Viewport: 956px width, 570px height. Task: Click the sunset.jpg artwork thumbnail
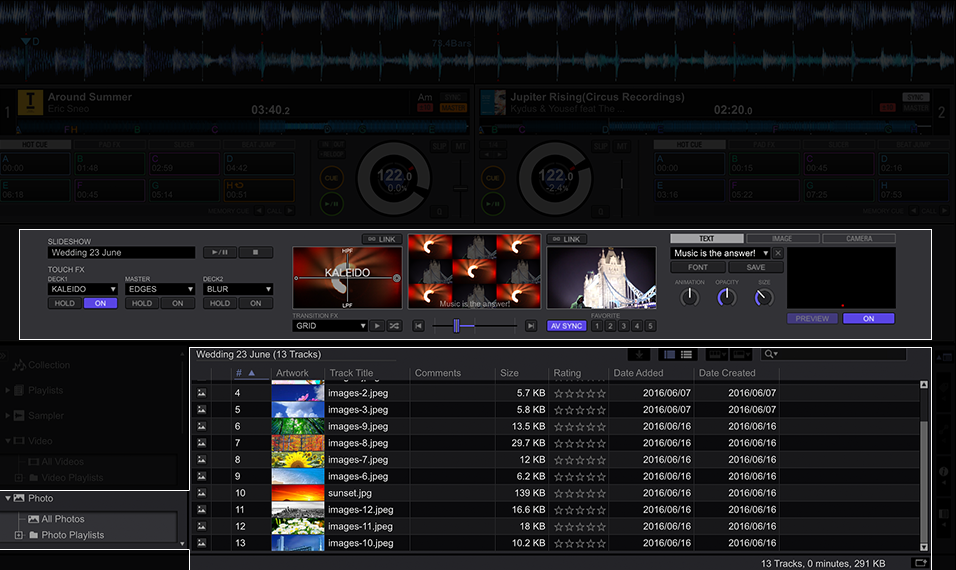point(298,493)
